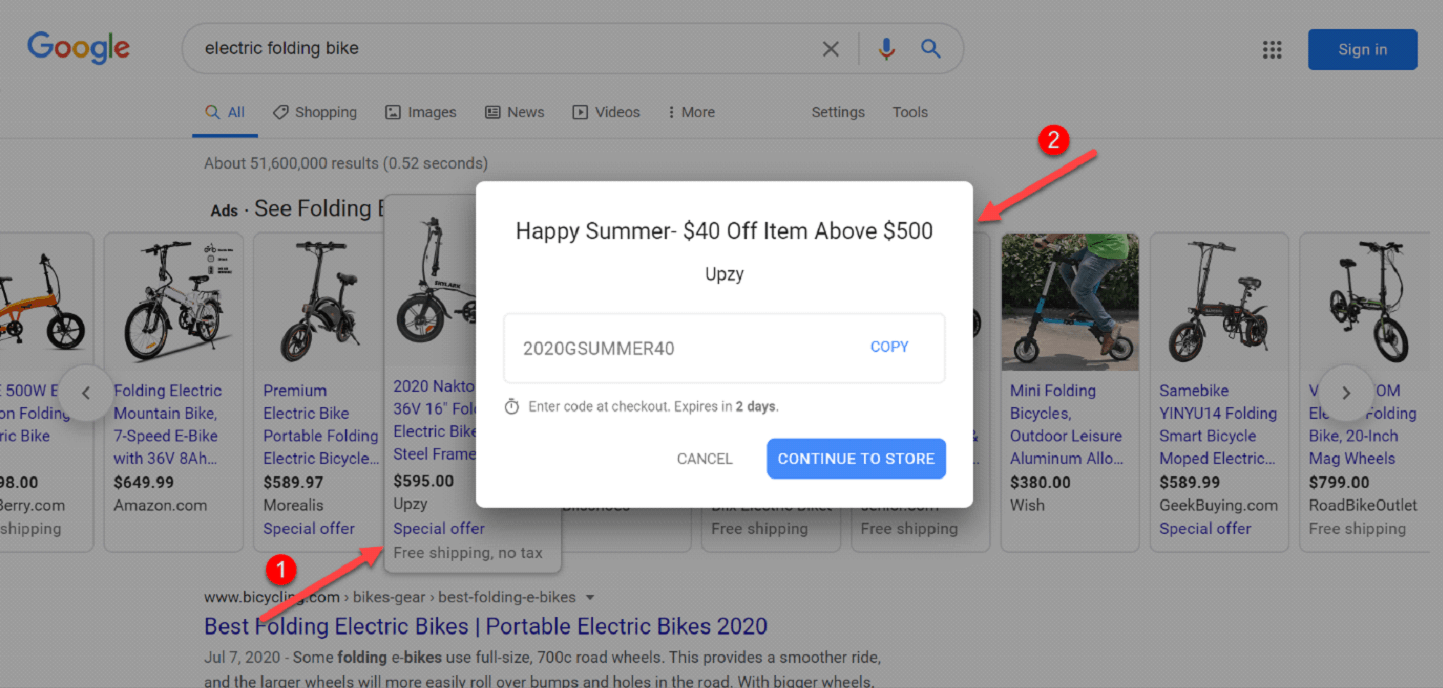Cancel the coupon dialog

click(x=705, y=458)
